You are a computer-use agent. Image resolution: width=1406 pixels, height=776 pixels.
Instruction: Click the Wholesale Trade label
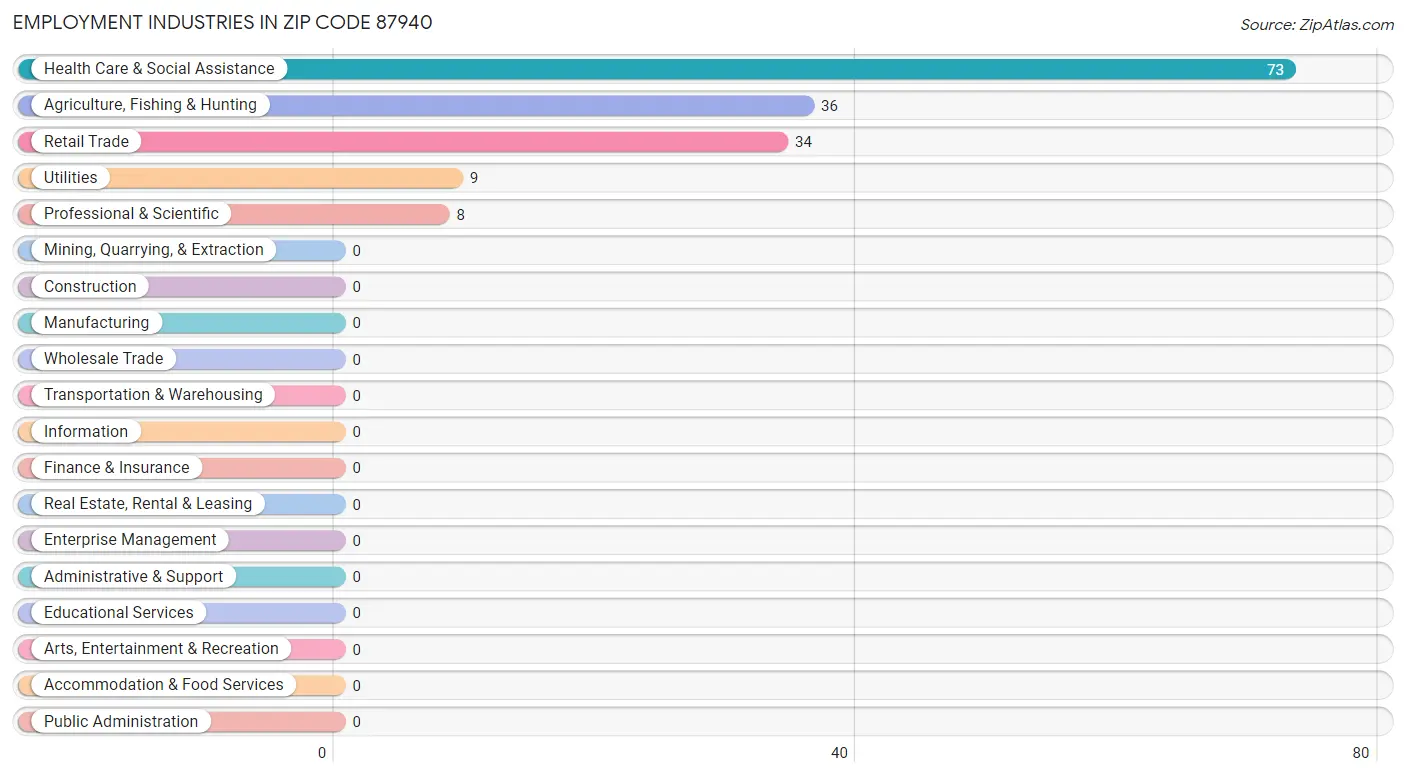[x=103, y=358]
